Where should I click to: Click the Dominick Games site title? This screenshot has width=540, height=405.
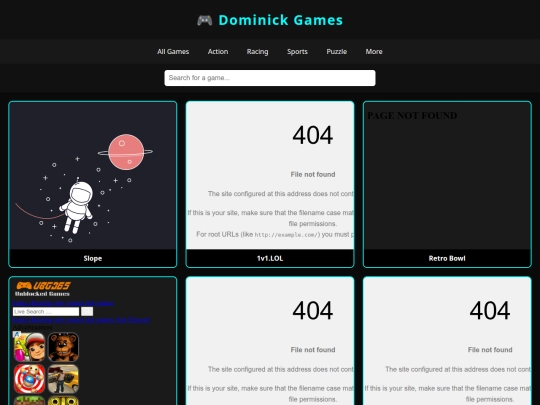[x=281, y=20]
